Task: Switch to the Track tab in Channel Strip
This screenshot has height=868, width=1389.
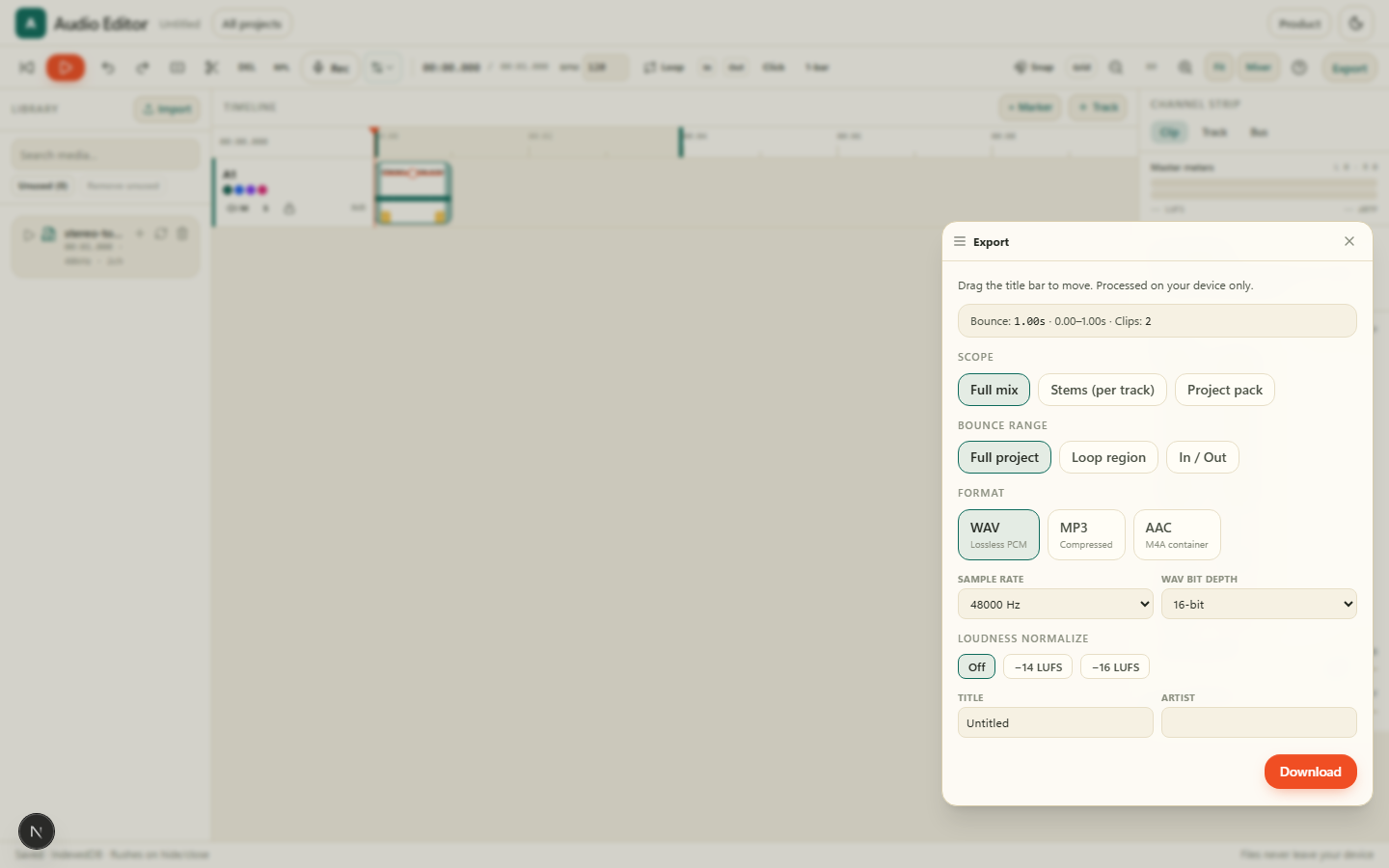Action: 1214,132
